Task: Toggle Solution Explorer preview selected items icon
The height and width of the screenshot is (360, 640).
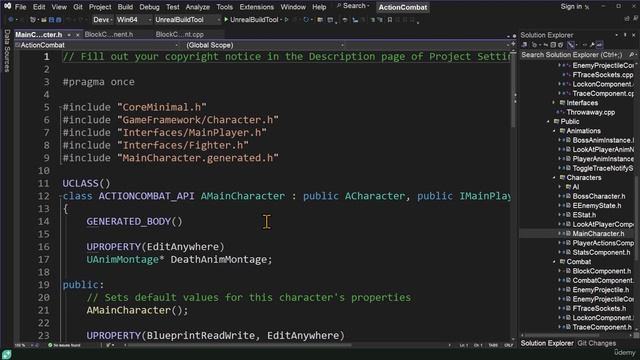Action: pos(599,45)
